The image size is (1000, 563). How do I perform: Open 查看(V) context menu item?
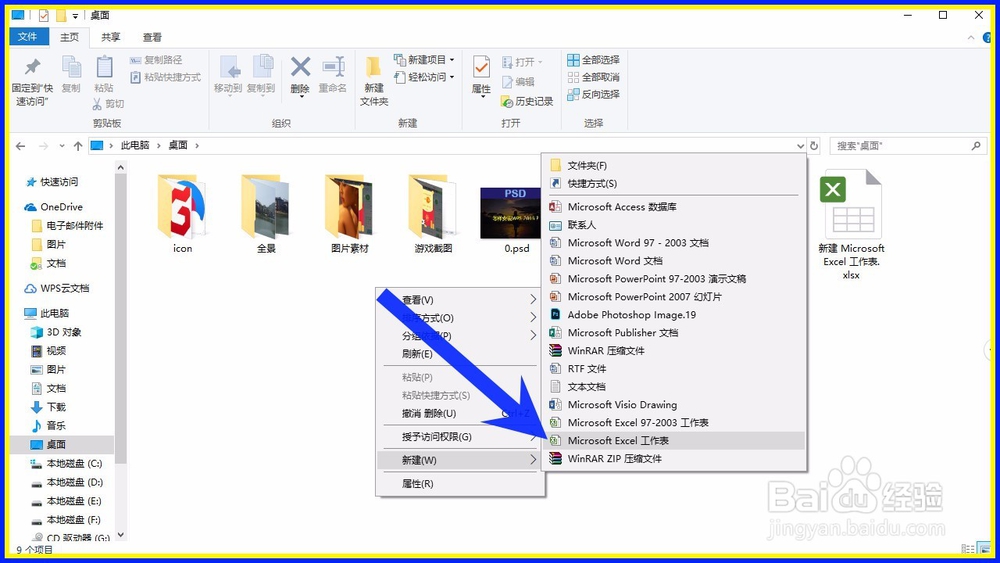click(x=460, y=299)
